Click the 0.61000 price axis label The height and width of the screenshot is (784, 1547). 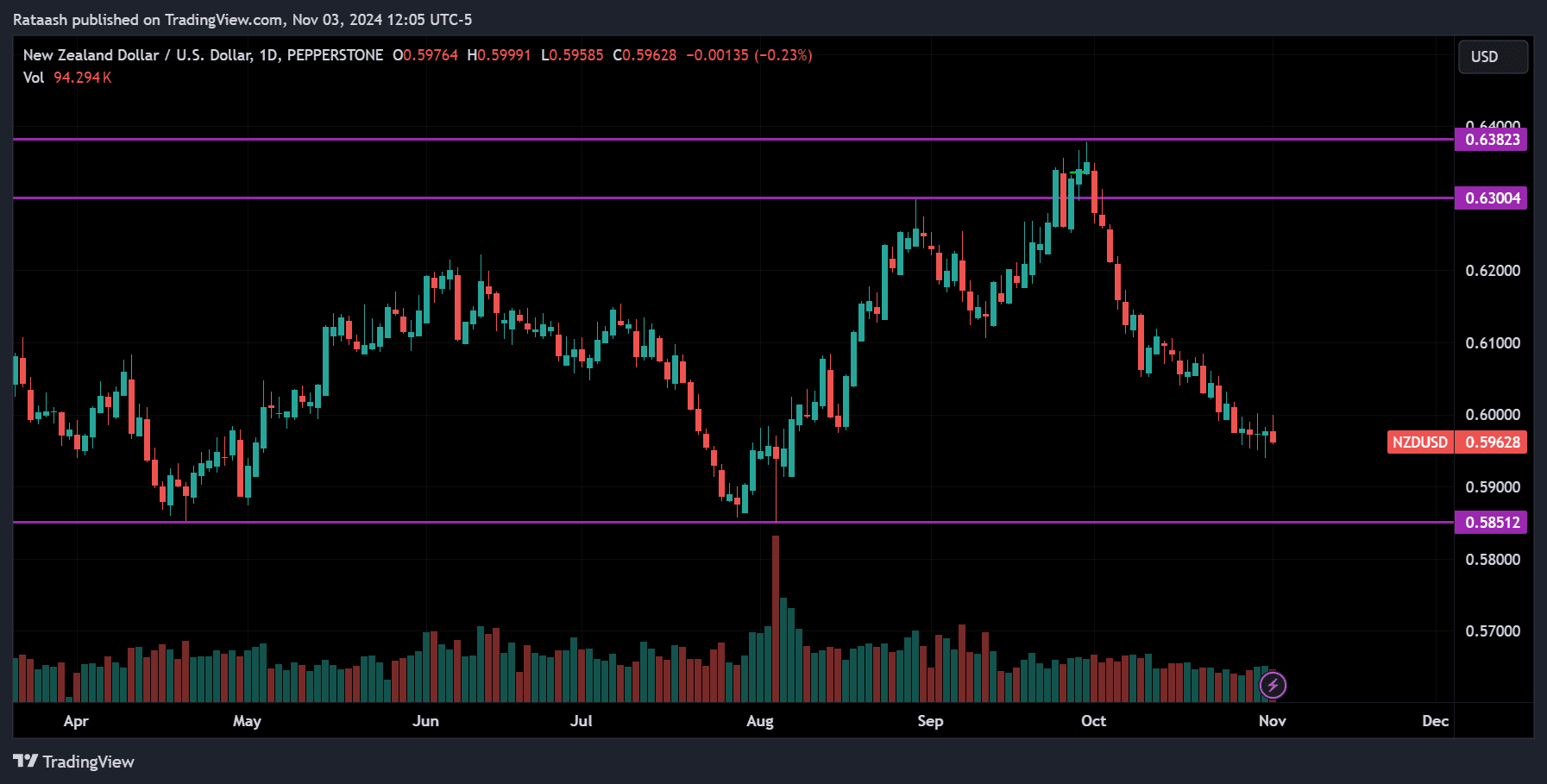tap(1493, 343)
